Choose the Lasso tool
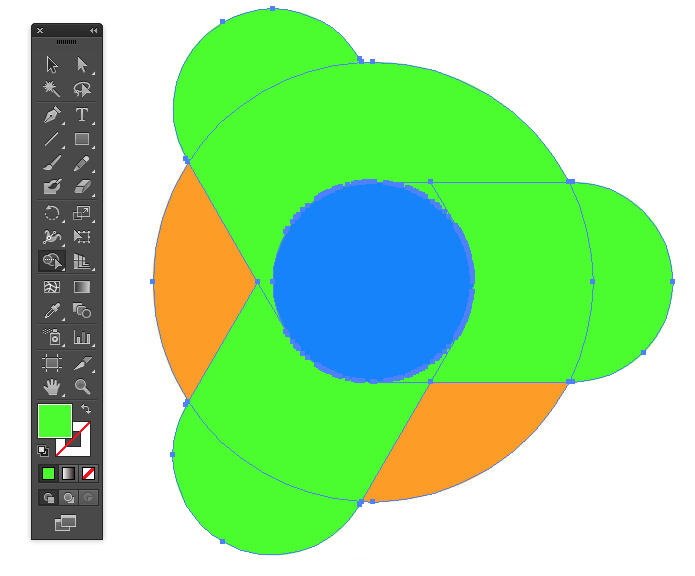Image resolution: width=695 pixels, height=576 pixels. (x=82, y=89)
